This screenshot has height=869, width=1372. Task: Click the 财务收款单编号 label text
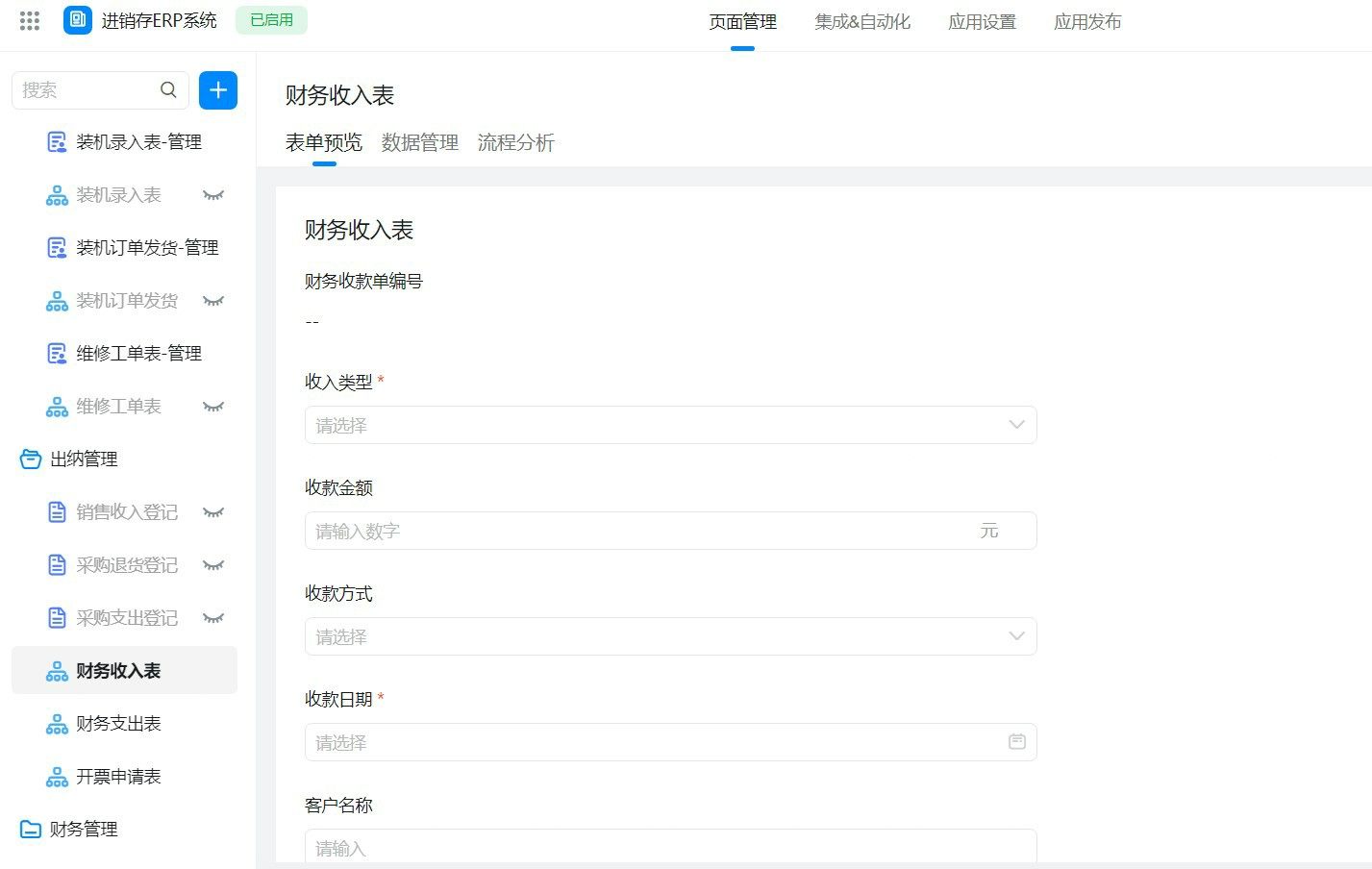click(363, 282)
